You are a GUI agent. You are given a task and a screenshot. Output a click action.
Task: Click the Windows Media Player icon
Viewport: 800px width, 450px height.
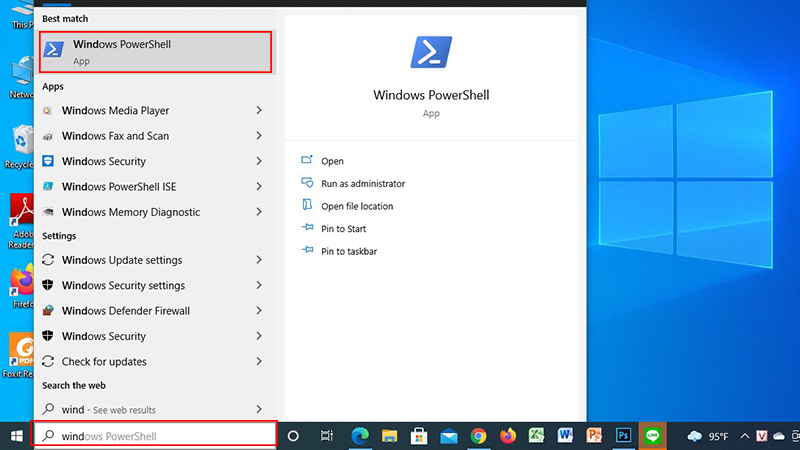[x=47, y=111]
